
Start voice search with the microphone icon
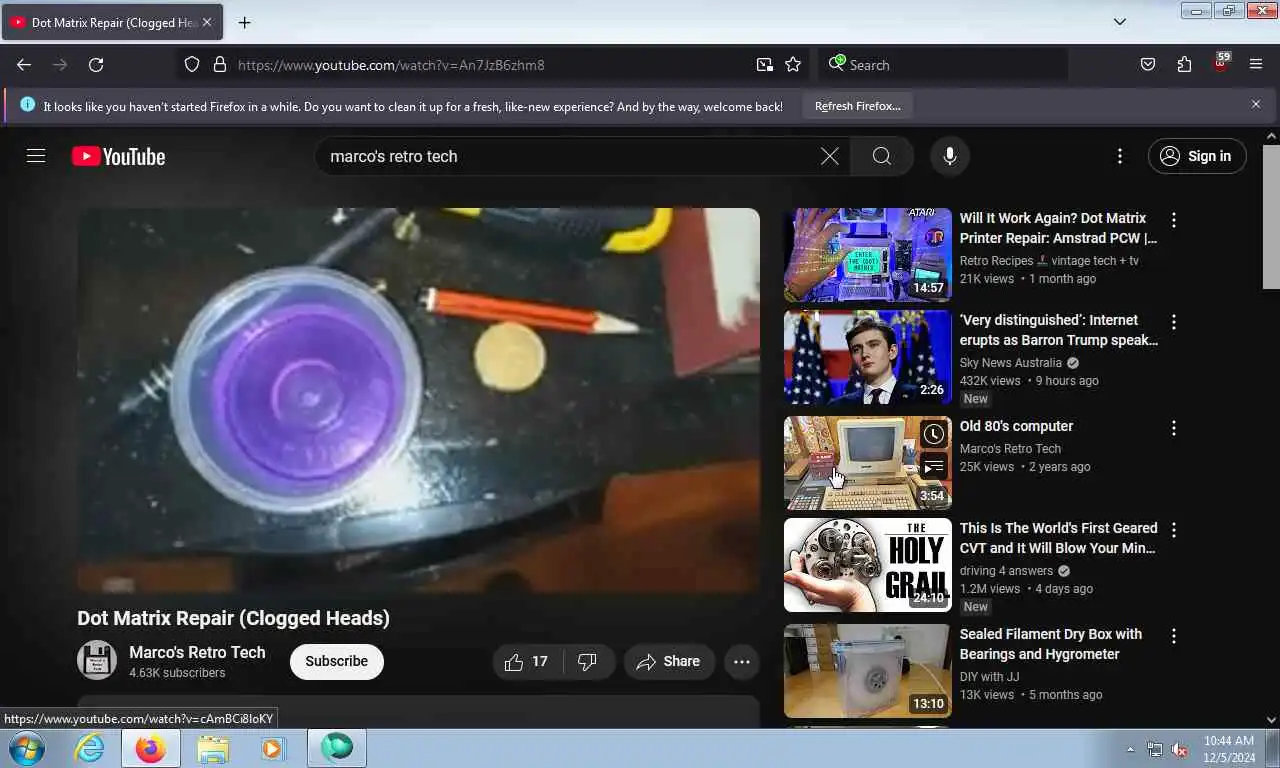pyautogui.click(x=950, y=156)
